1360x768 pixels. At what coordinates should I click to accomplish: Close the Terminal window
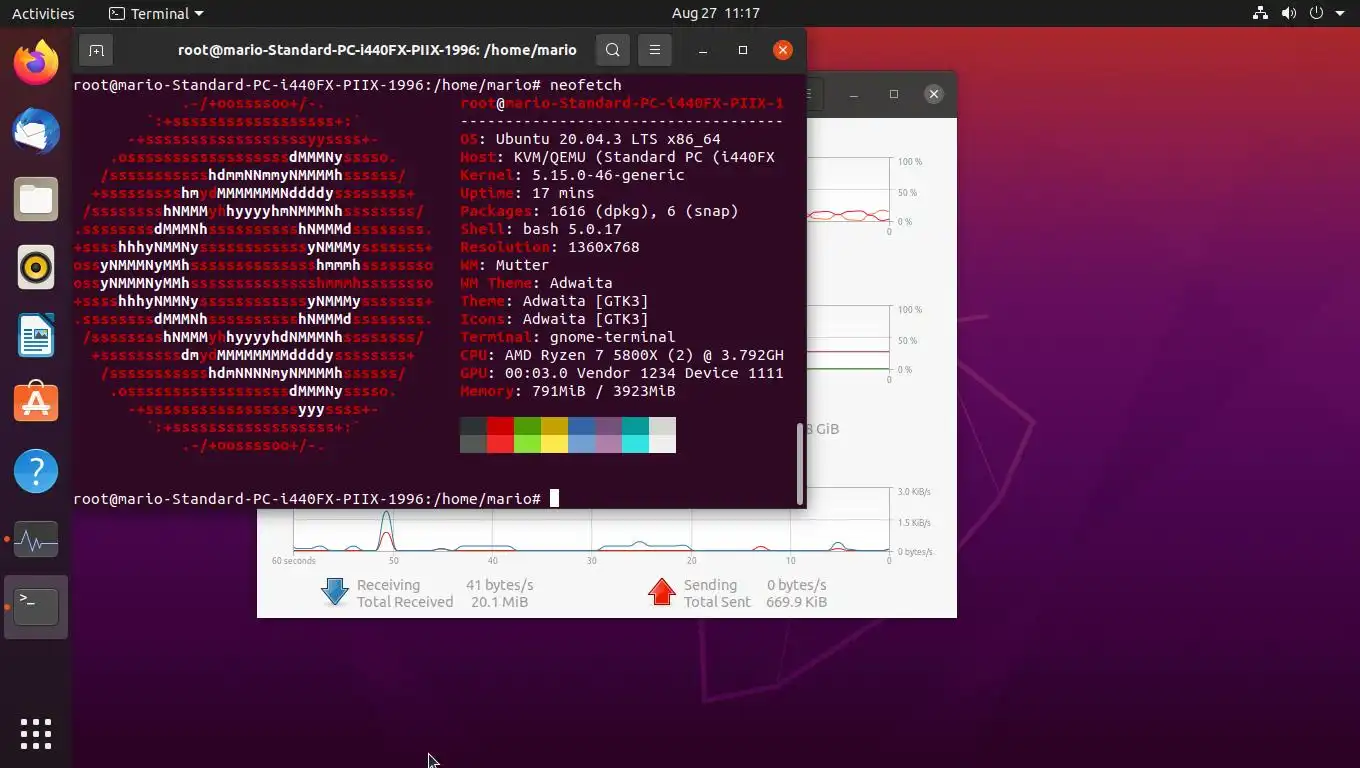783,50
